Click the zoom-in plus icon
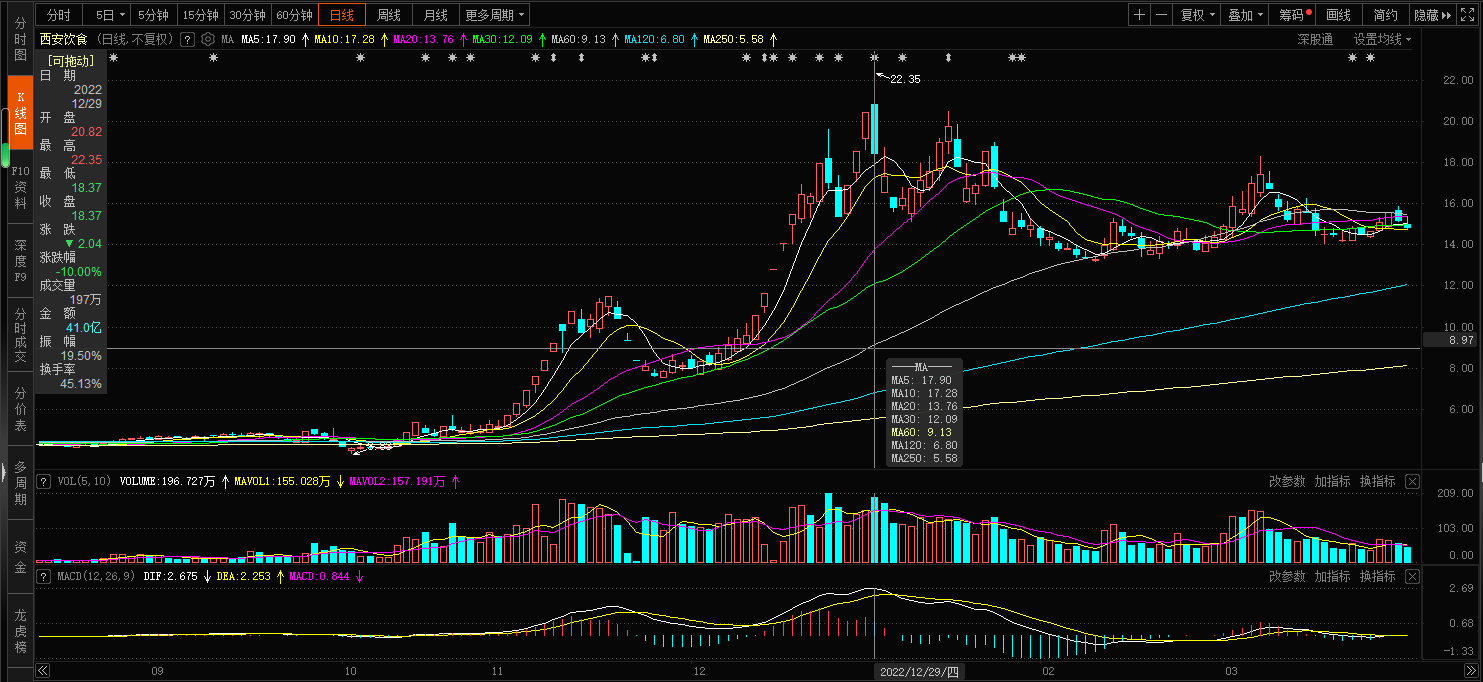The image size is (1483, 682). 1140,15
